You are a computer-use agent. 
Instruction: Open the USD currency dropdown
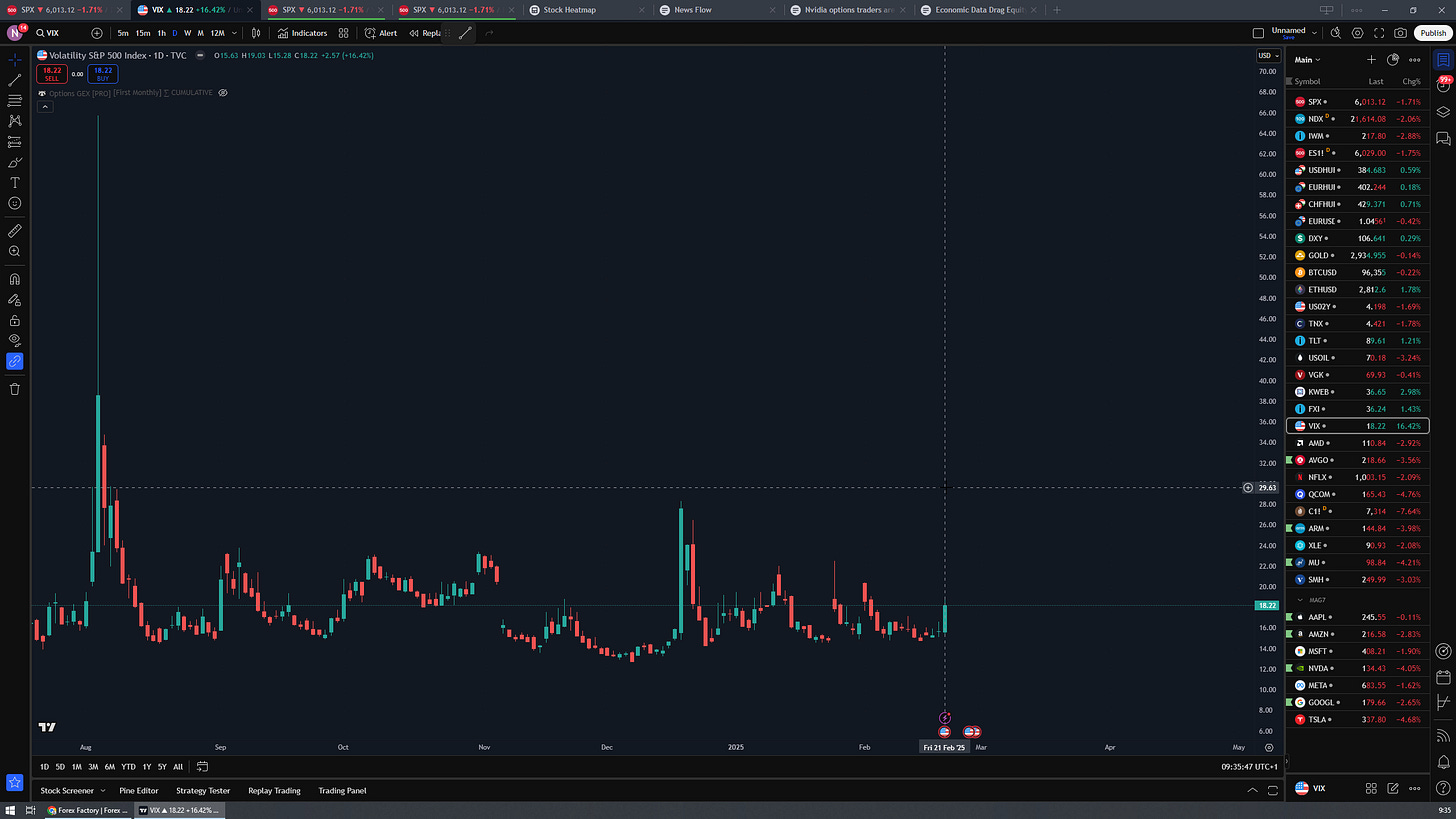tap(1268, 56)
